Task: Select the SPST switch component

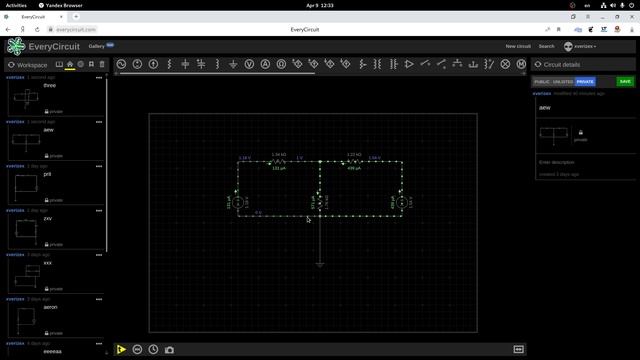Action: point(425,64)
